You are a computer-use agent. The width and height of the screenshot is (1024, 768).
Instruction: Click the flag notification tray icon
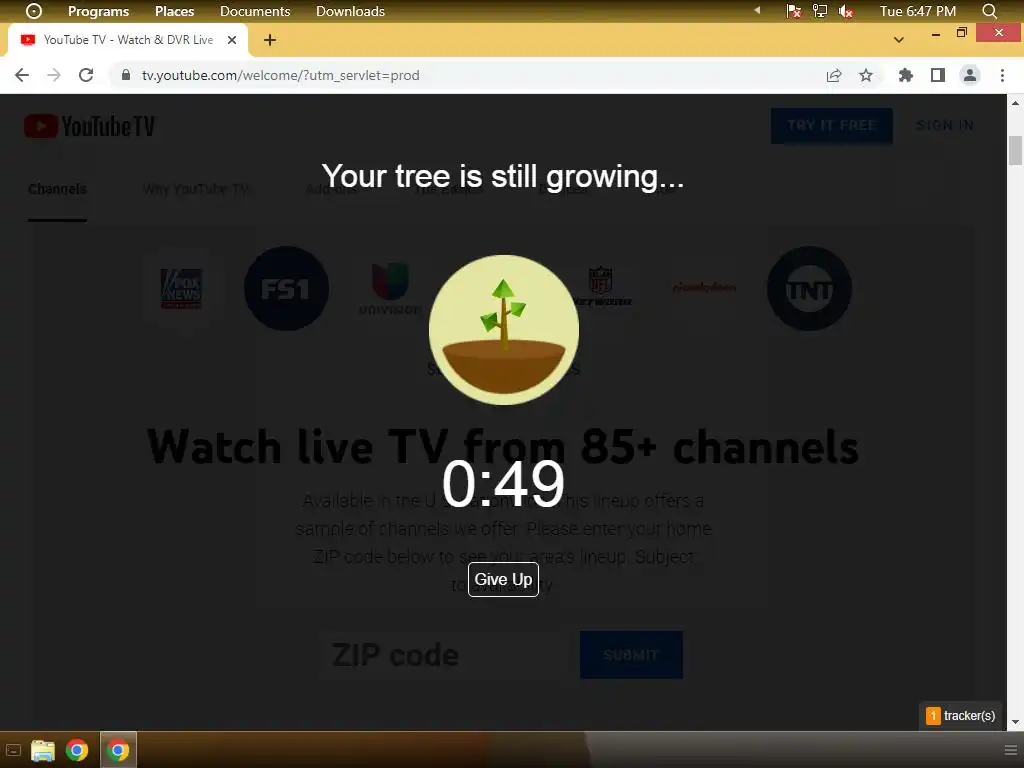coord(793,11)
